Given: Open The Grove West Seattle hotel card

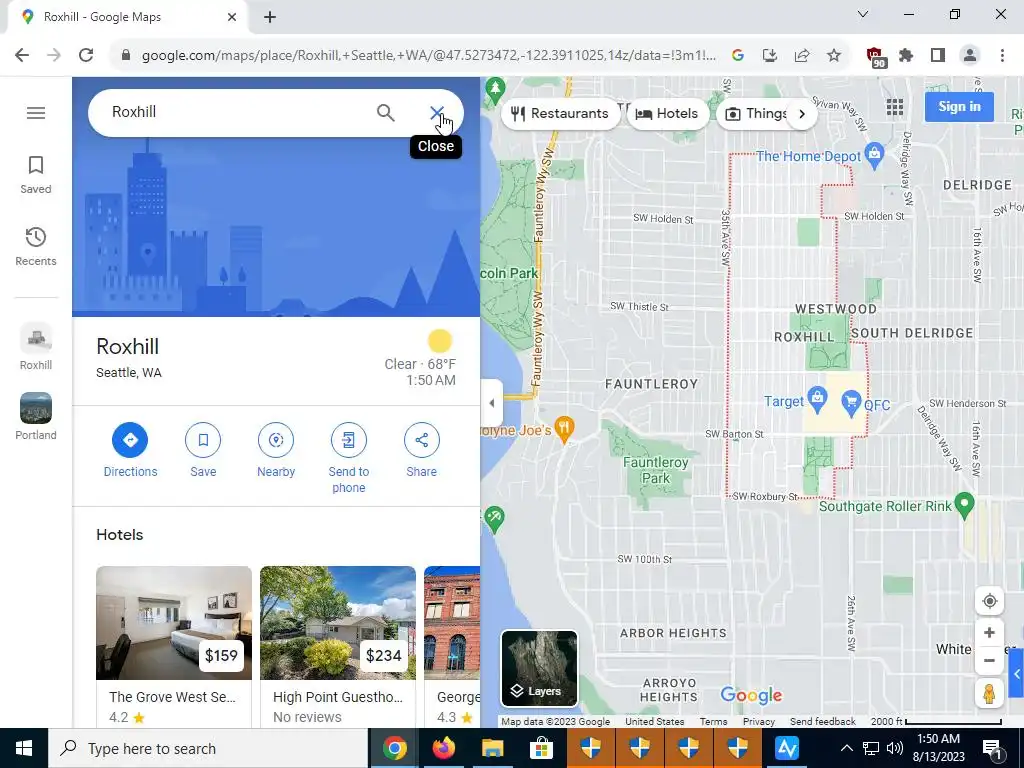Looking at the screenshot, I should pos(174,646).
